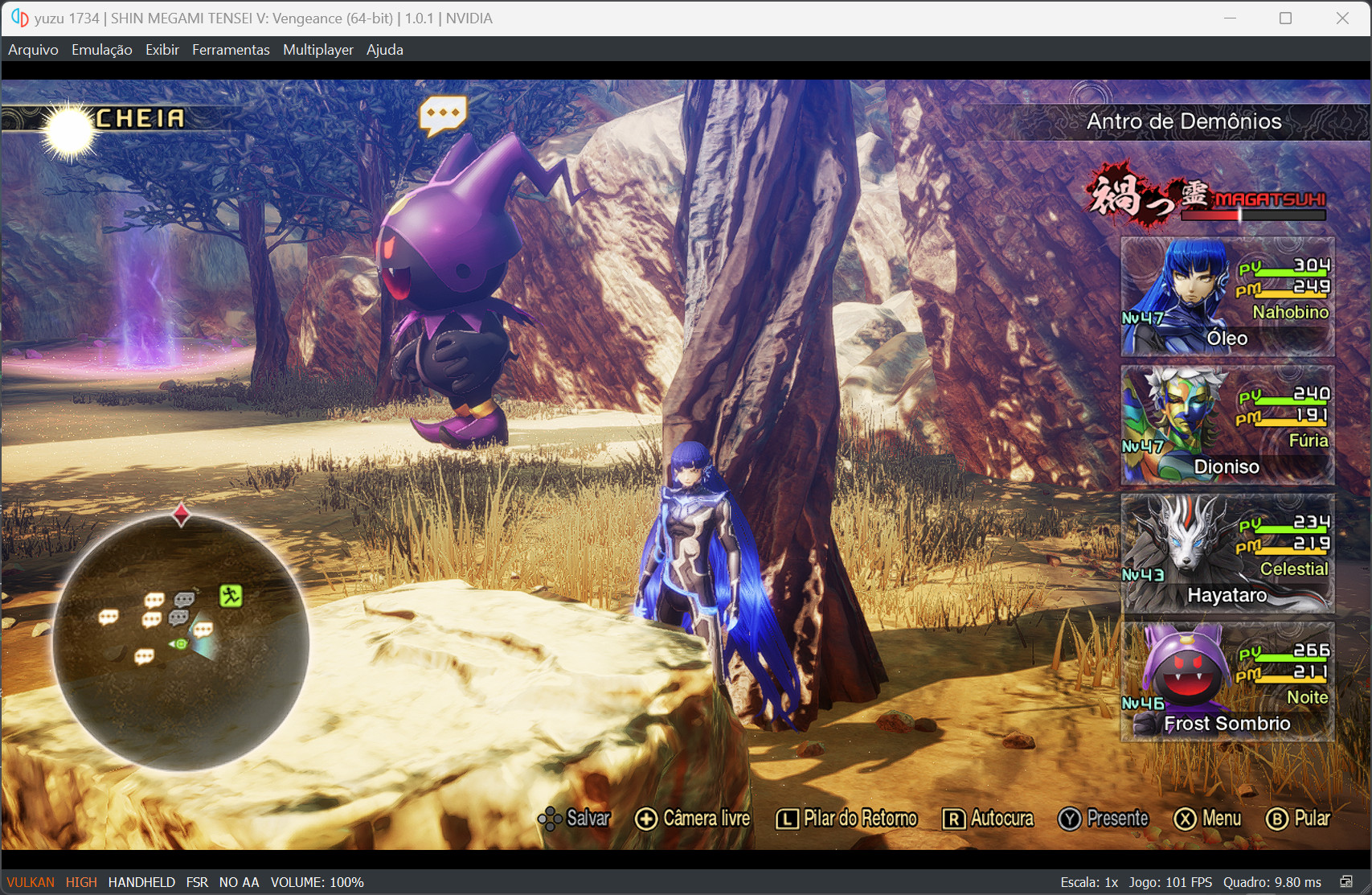1372x895 pixels.
Task: Select Nahobino's character card
Action: [1227, 297]
